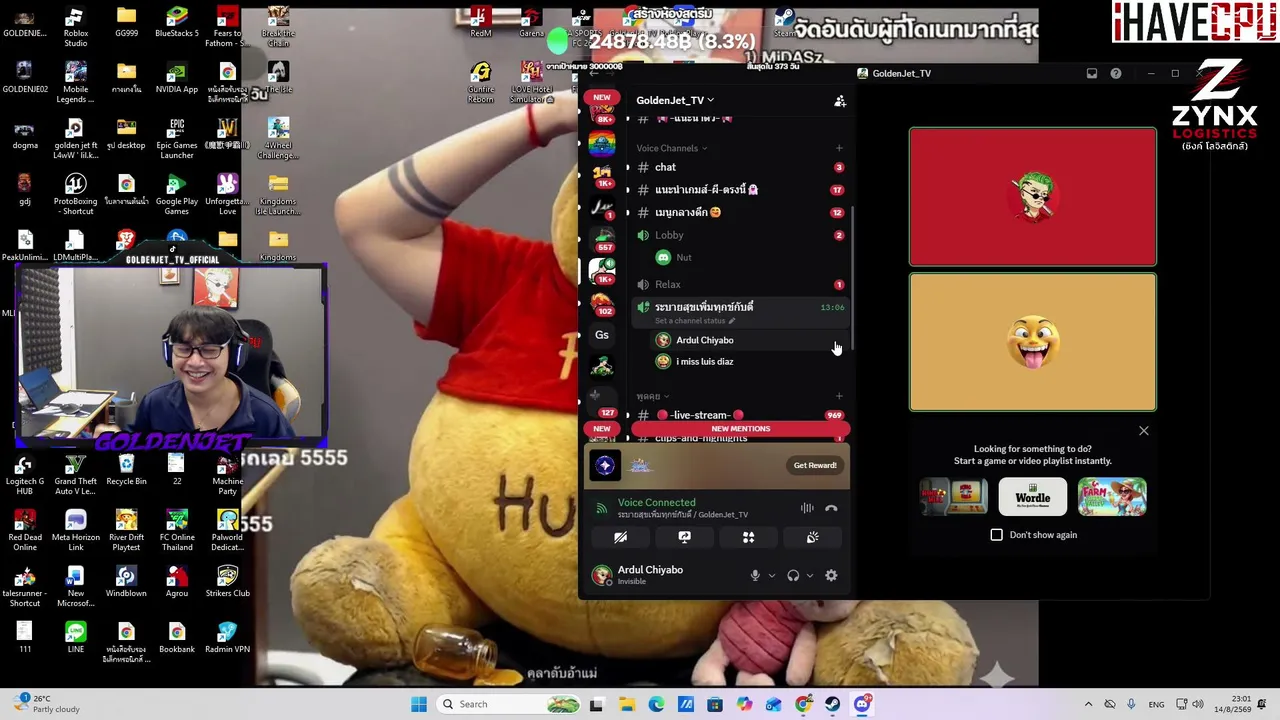This screenshot has width=1280, height=720.
Task: Launch the Farm activity thumbnail
Action: 1112,497
